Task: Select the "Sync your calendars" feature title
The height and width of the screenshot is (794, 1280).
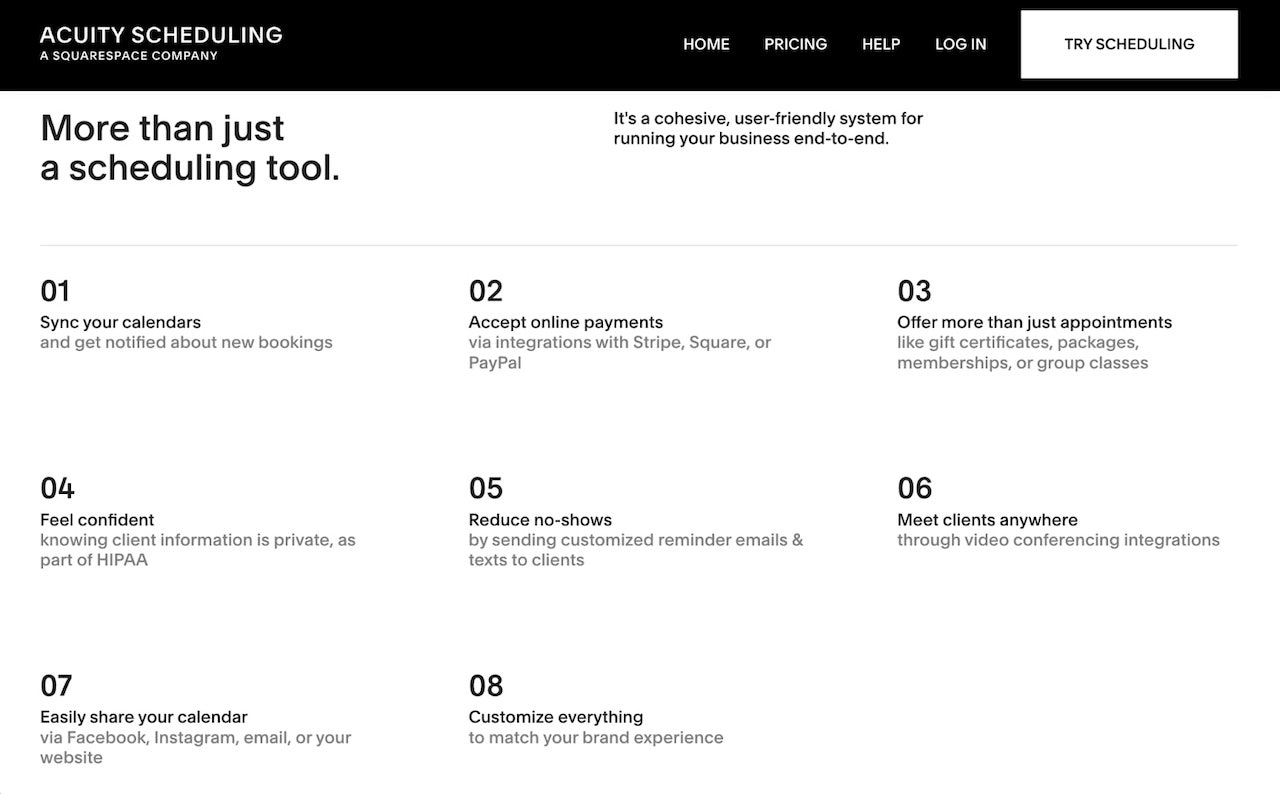Action: [x=120, y=322]
